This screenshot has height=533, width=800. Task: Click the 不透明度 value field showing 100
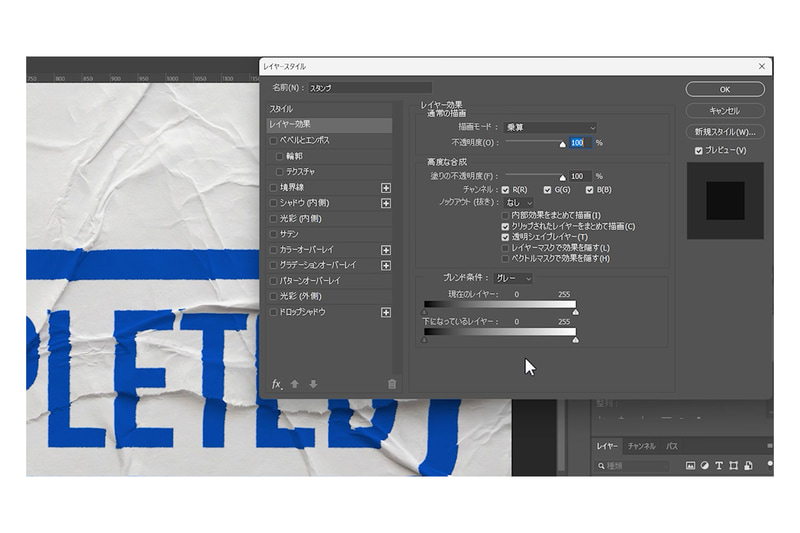(581, 143)
